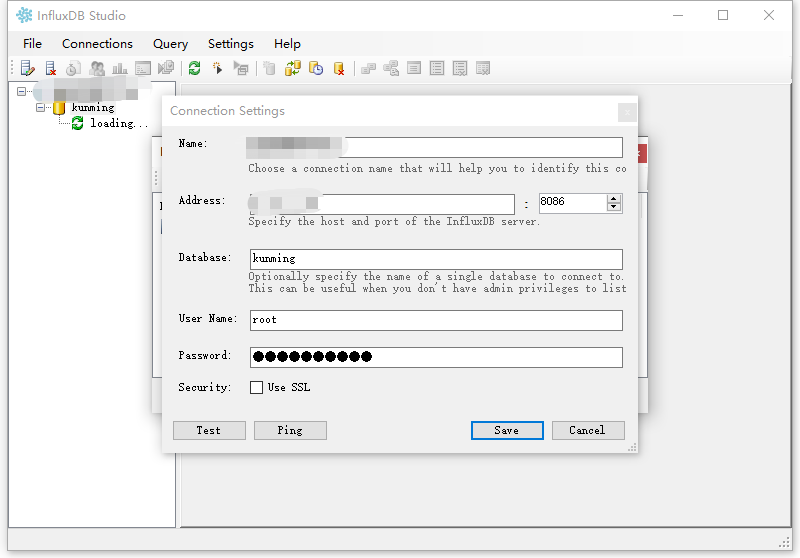Click the second grey lined list icon

coord(437,68)
